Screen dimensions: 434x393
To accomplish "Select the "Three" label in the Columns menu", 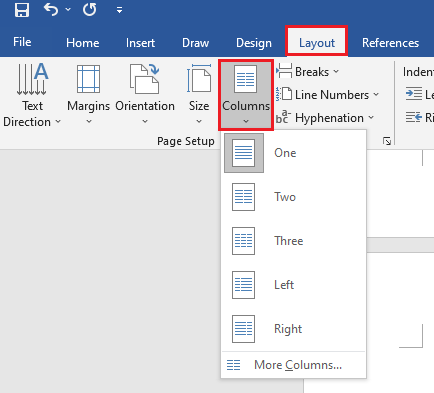I will point(289,241).
